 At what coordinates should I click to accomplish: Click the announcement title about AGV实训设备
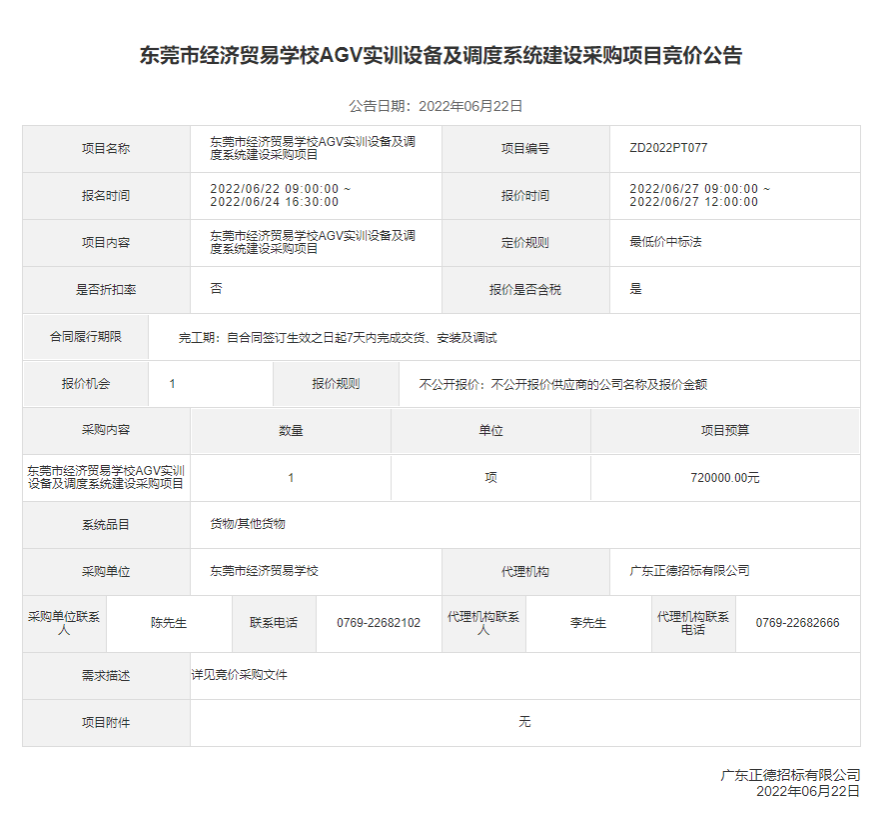(441, 55)
